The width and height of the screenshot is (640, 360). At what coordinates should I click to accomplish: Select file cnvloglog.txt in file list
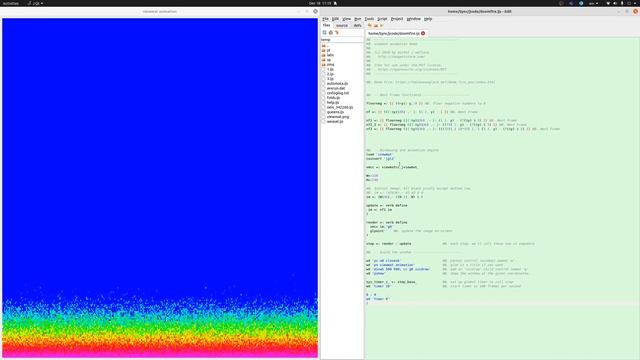point(336,93)
